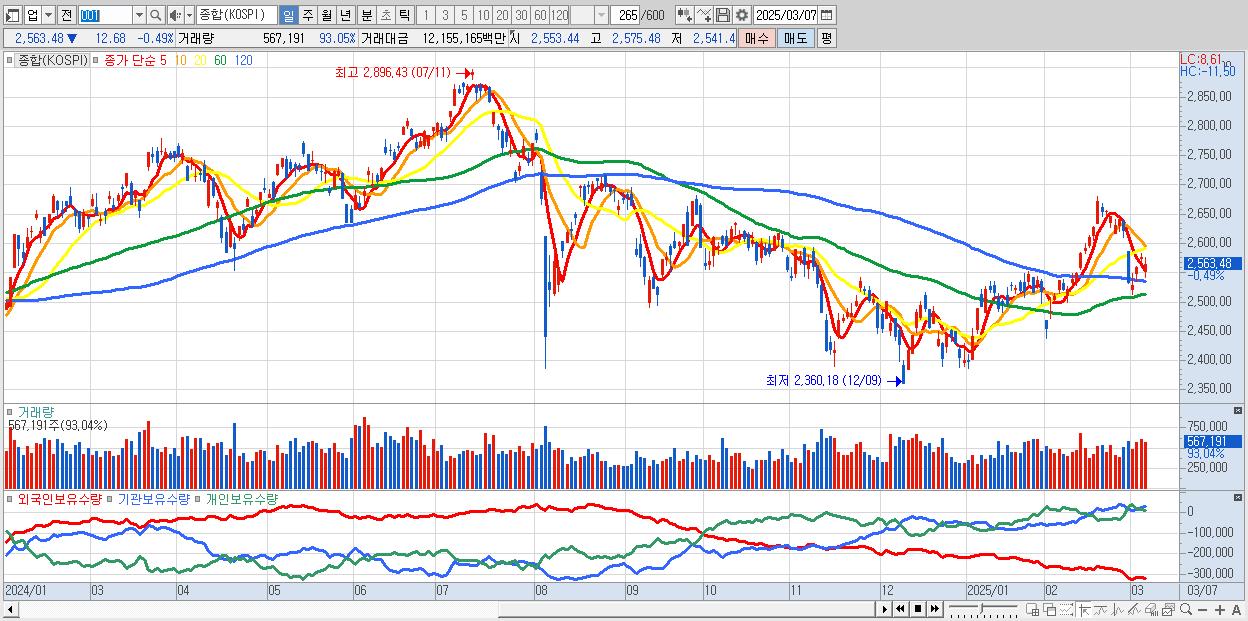This screenshot has width=1248, height=621.
Task: Select the 5 interval button
Action: tap(464, 15)
